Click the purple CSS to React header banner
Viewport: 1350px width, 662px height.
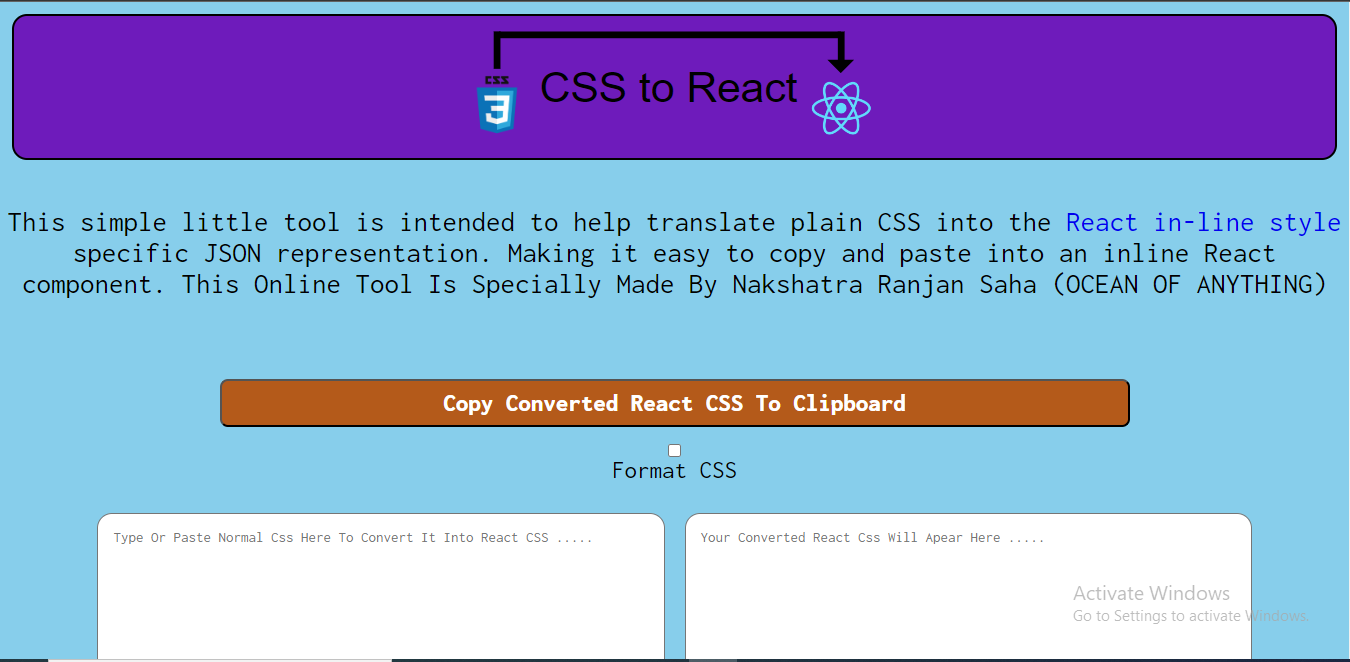point(675,87)
